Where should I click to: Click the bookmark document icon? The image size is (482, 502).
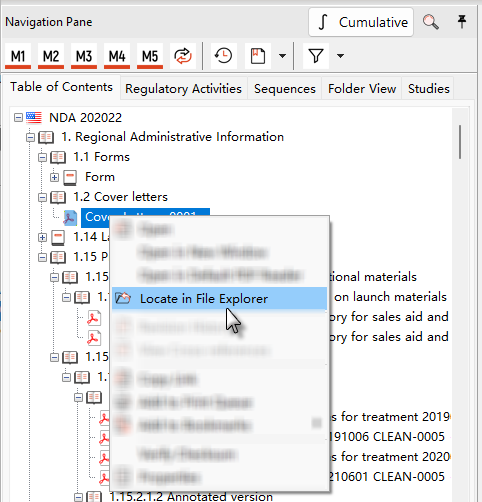pos(258,56)
